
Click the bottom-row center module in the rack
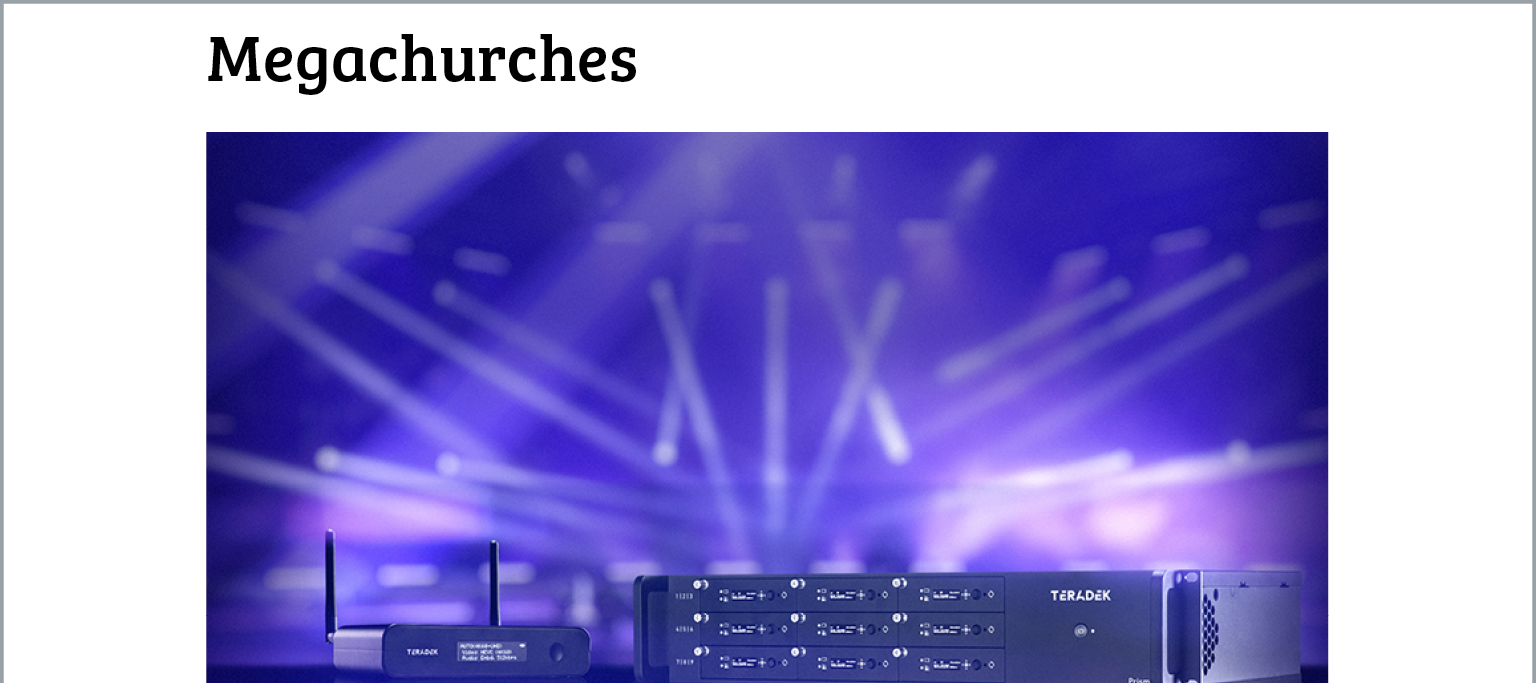click(848, 664)
